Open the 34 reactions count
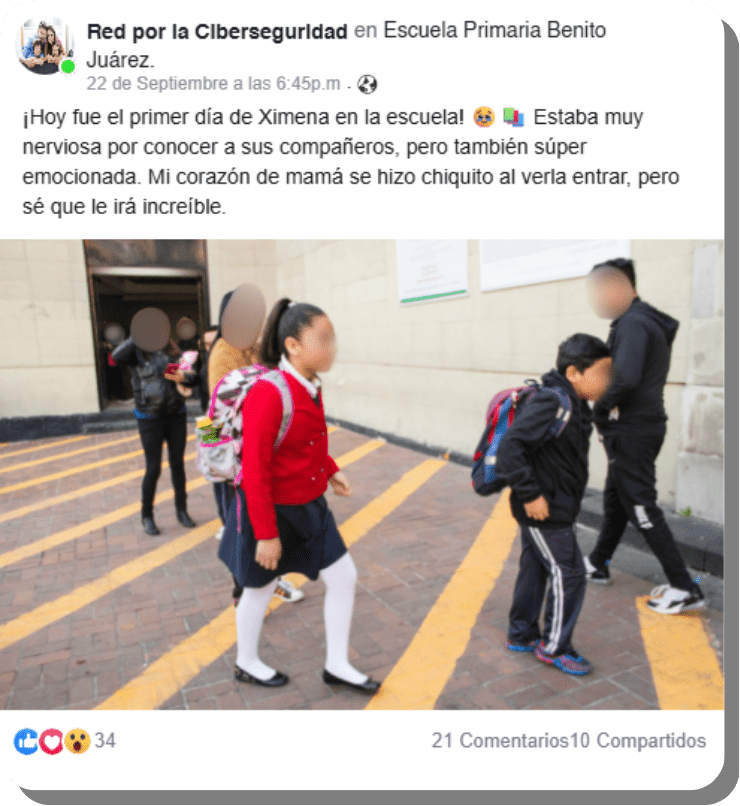Viewport: 740px width, 806px height. (105, 741)
